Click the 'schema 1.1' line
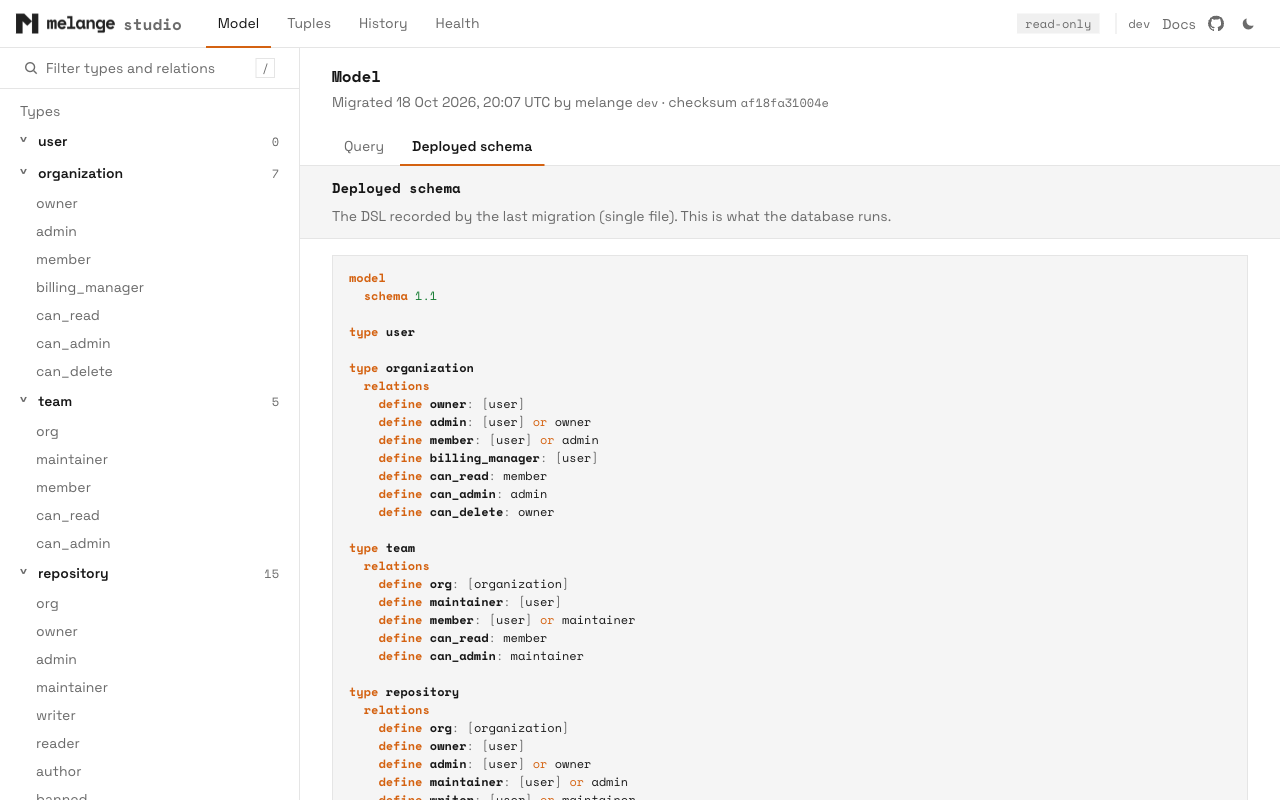 [x=400, y=296]
